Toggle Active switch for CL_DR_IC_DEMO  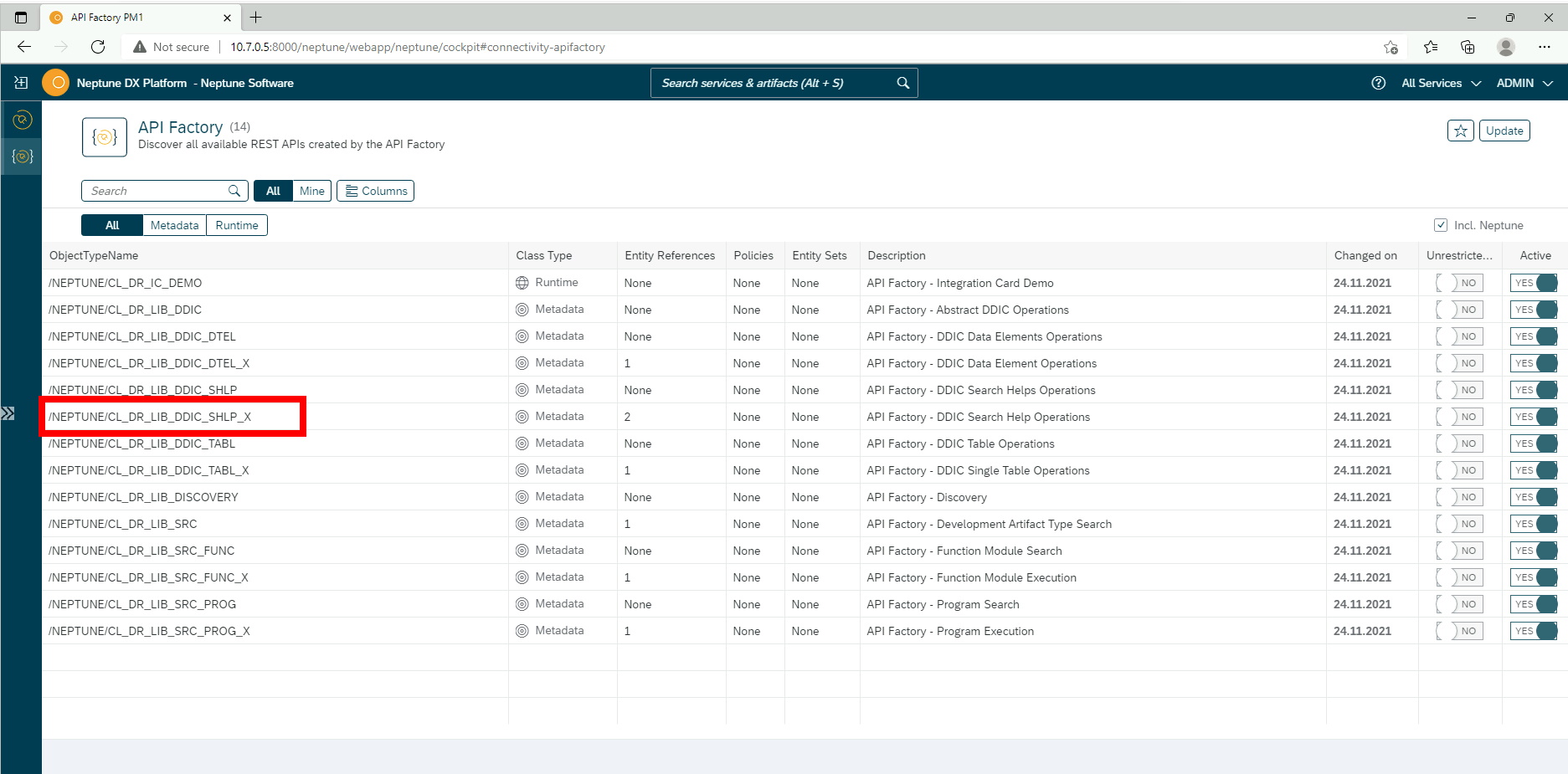(1534, 283)
